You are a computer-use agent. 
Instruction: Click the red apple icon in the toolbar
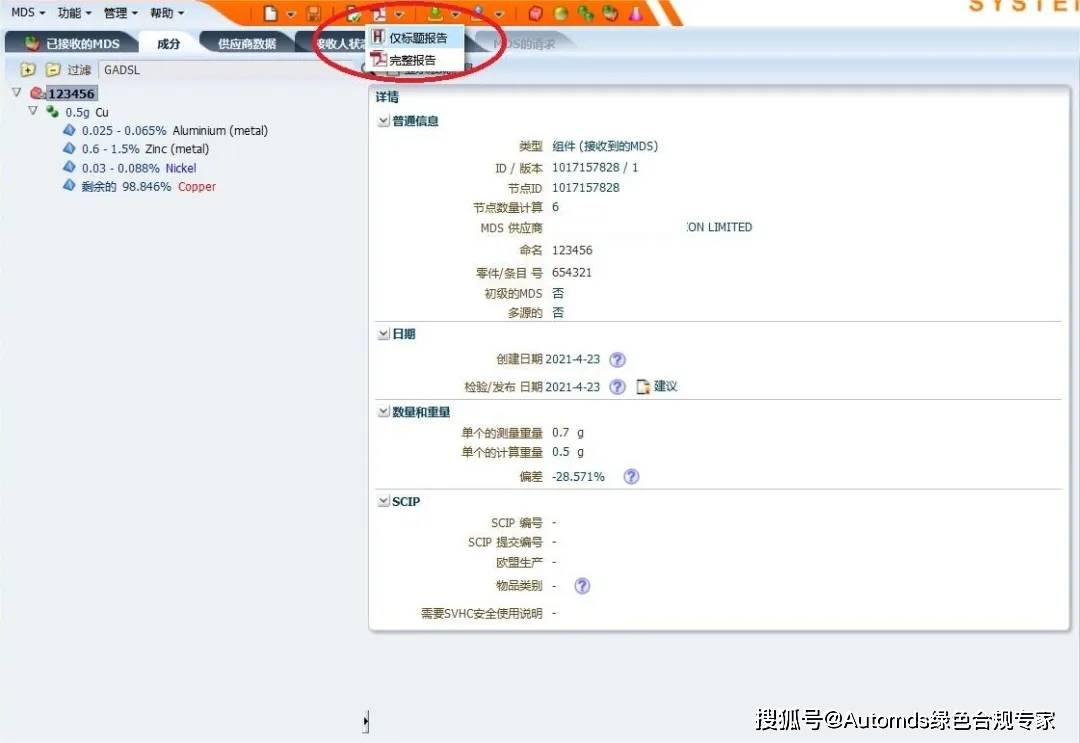(x=536, y=11)
